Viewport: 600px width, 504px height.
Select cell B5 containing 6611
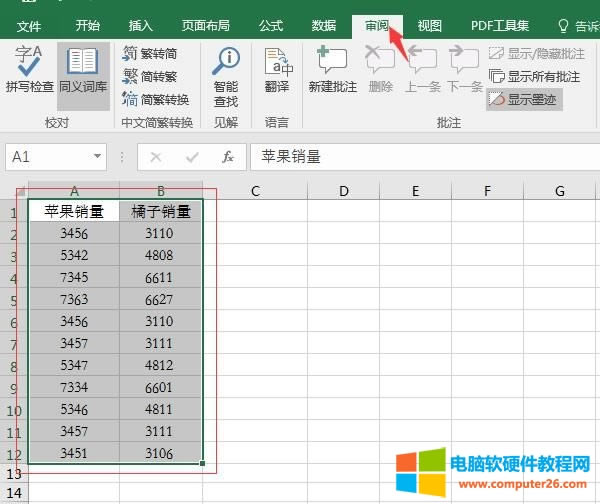coord(158,278)
